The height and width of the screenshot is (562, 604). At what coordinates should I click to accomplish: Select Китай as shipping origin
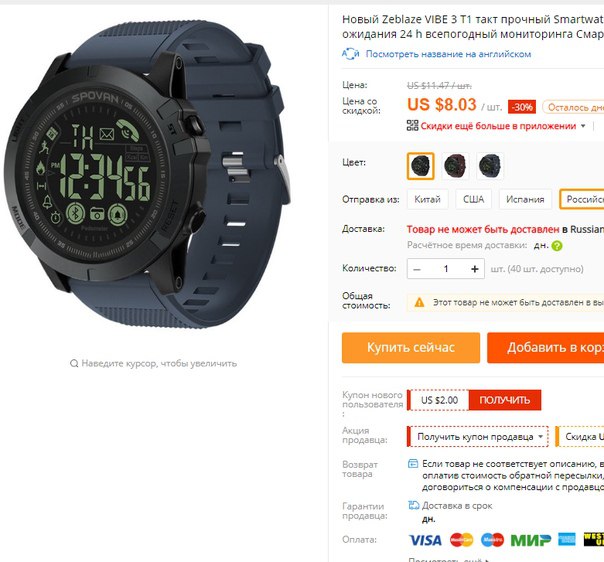428,200
